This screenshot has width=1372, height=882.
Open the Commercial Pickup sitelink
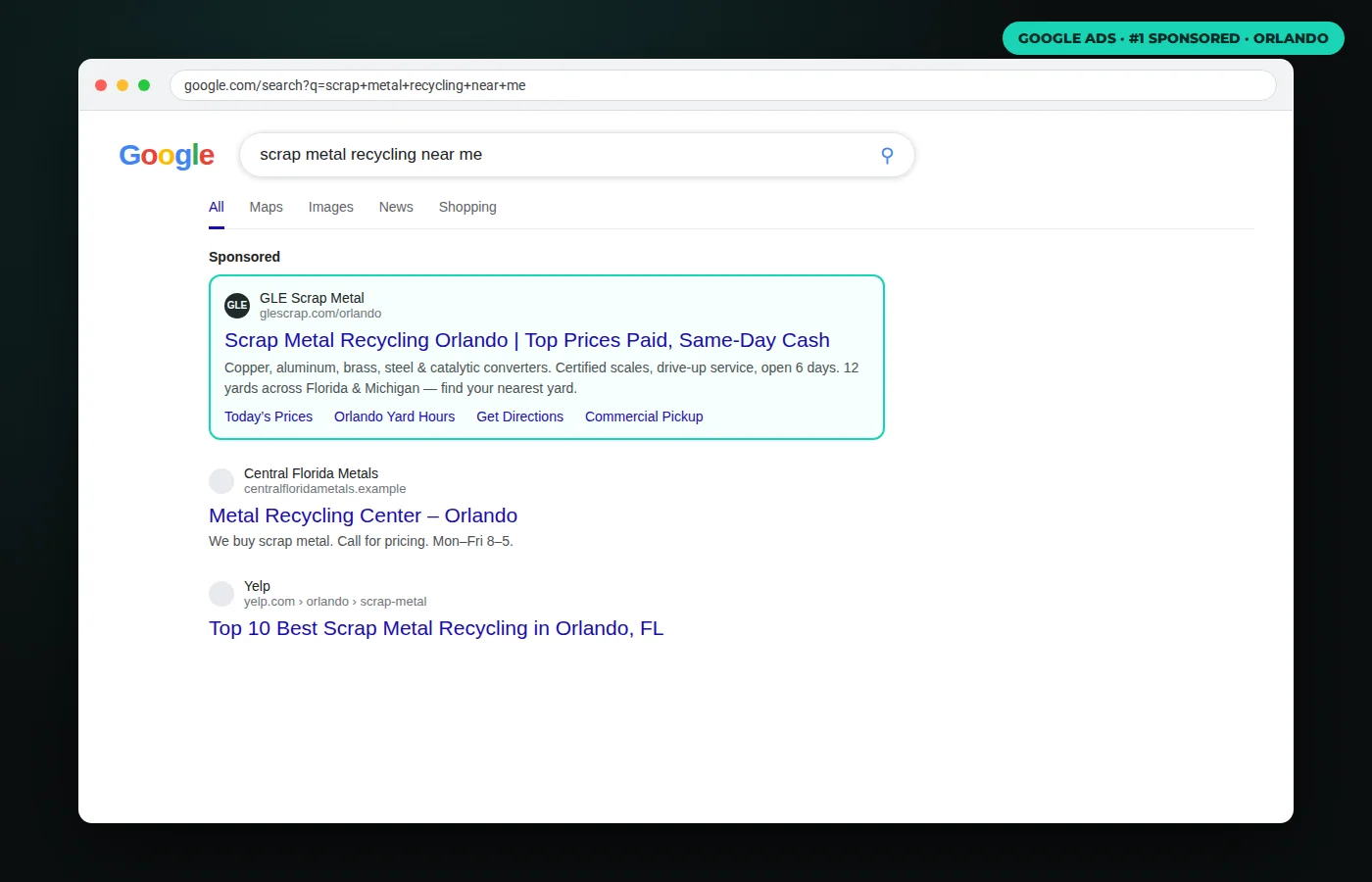644,416
